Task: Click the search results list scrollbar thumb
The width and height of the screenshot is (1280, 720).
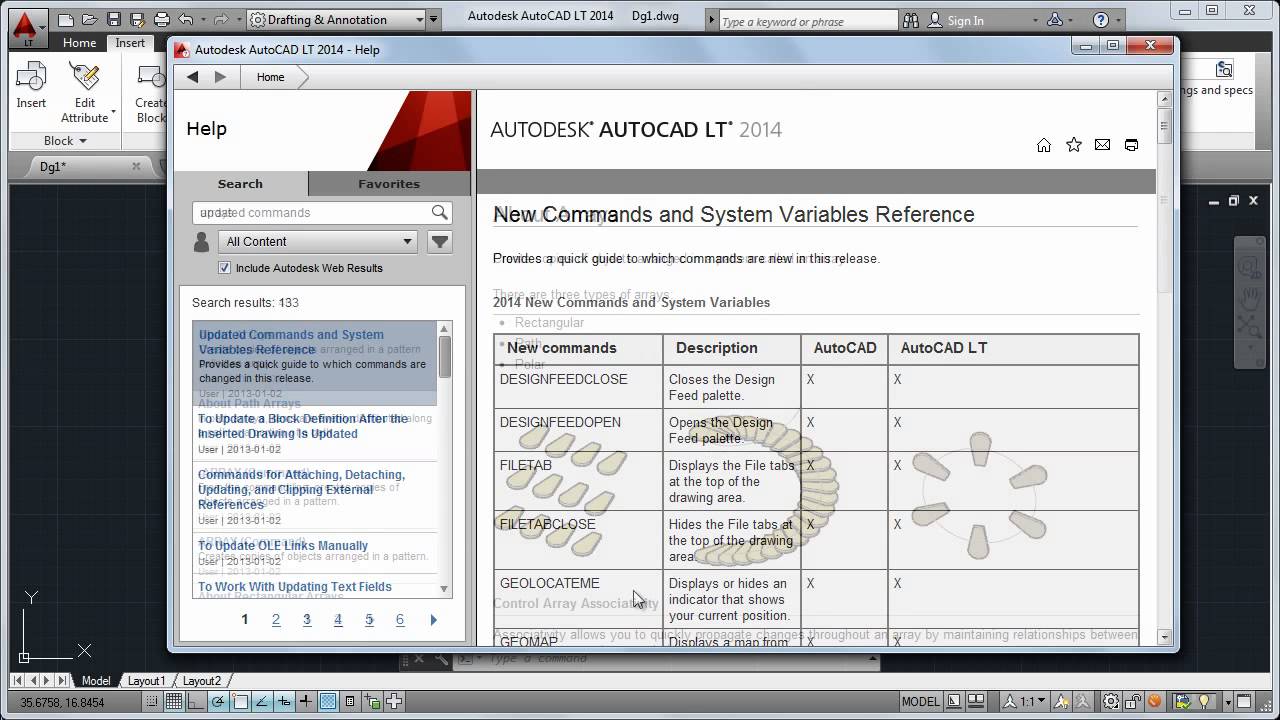Action: [x=445, y=356]
